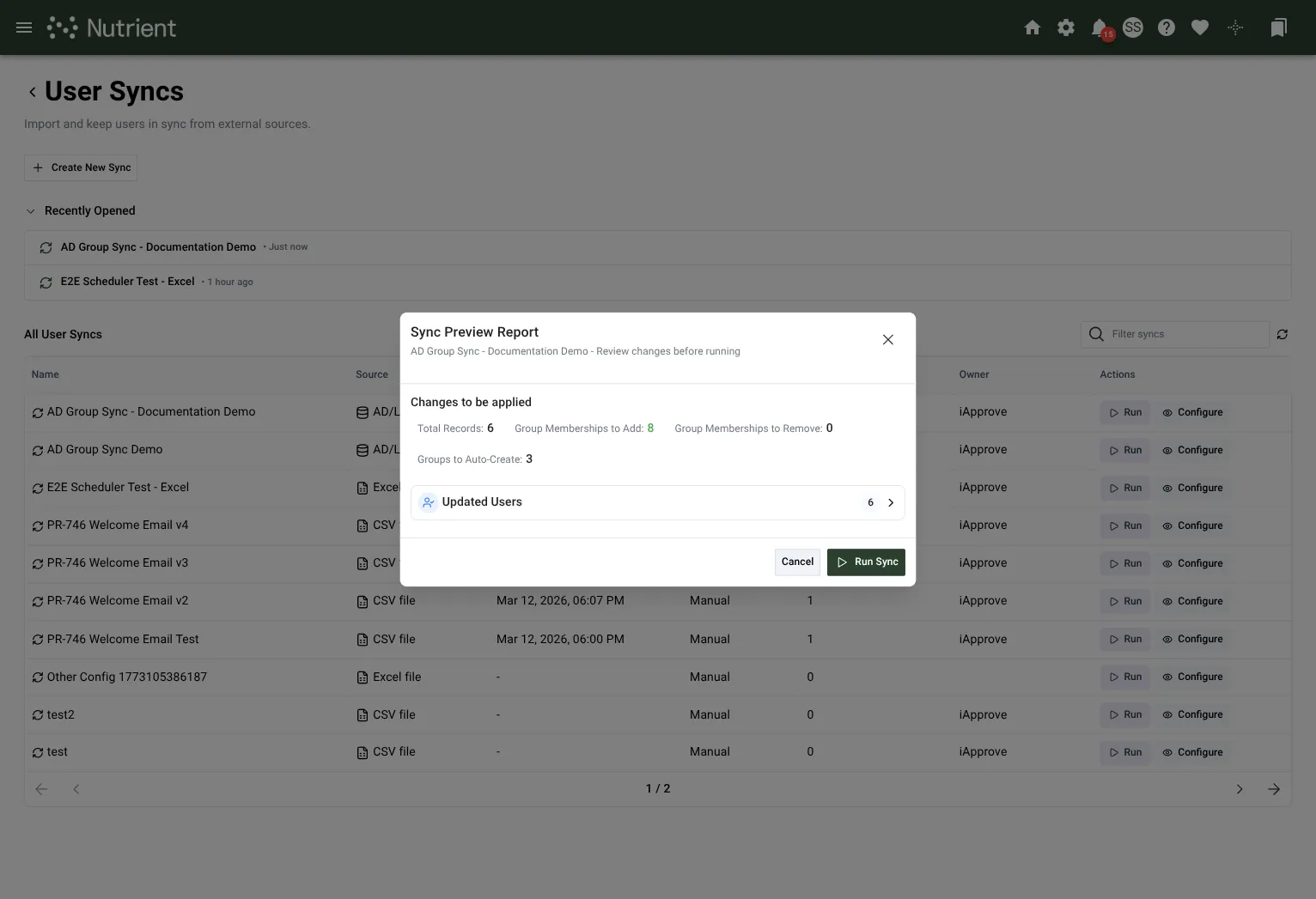Run PR-746 Welcome Email v4 sync
The image size is (1316, 899).
coord(1124,525)
